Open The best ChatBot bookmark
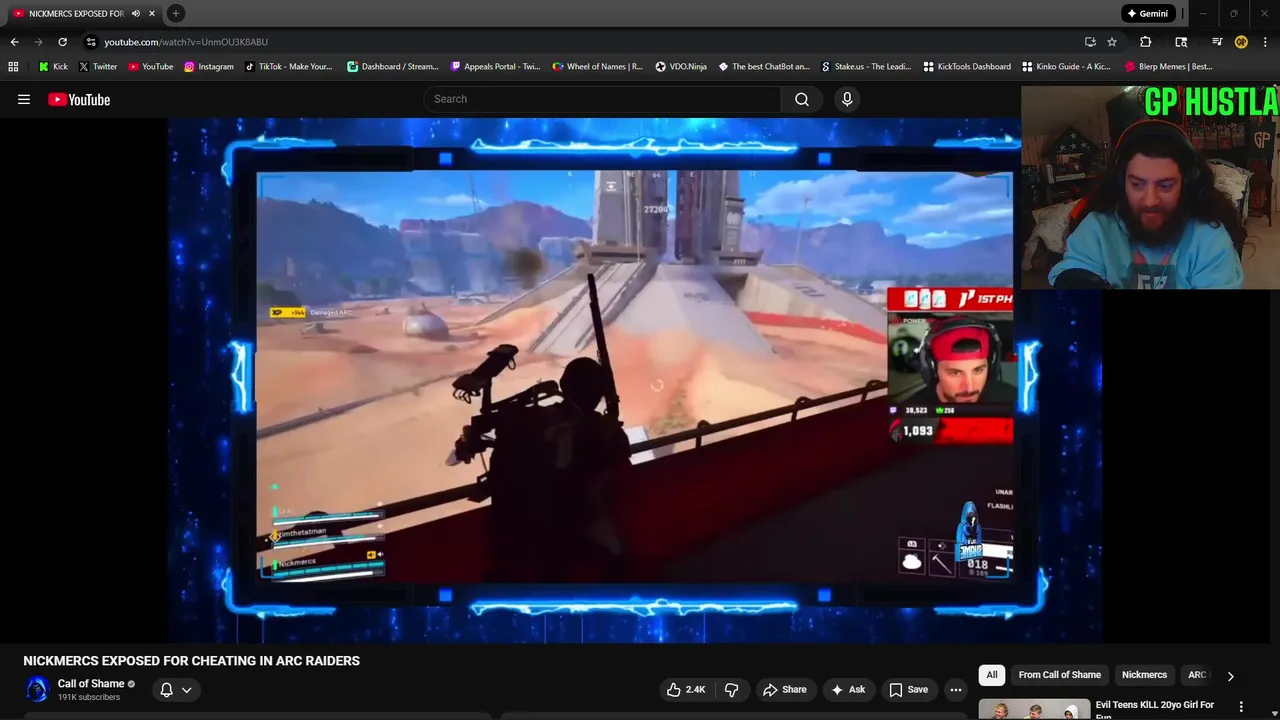The width and height of the screenshot is (1280, 720). (x=764, y=67)
